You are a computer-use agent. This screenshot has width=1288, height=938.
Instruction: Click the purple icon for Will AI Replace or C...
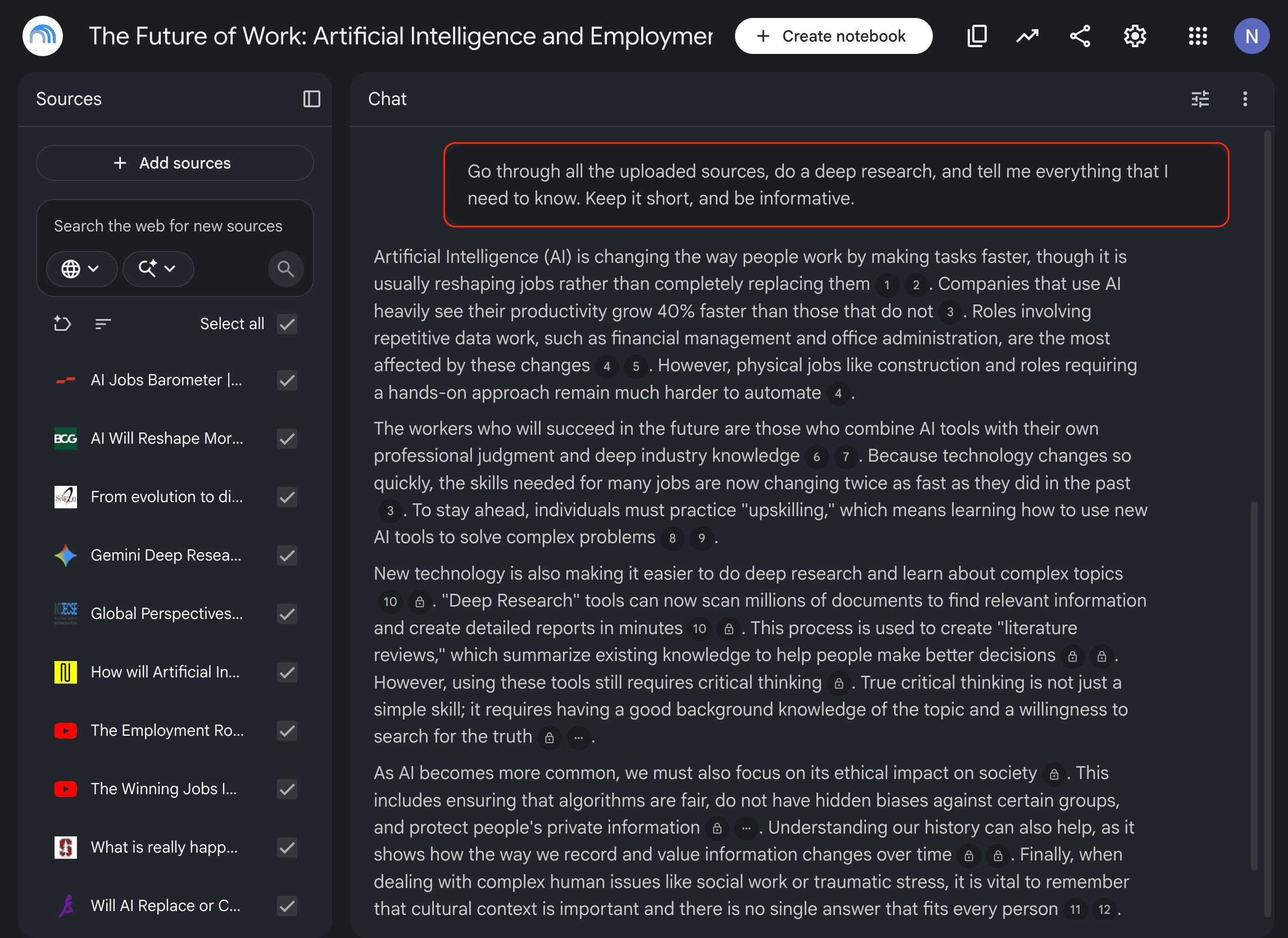point(65,905)
